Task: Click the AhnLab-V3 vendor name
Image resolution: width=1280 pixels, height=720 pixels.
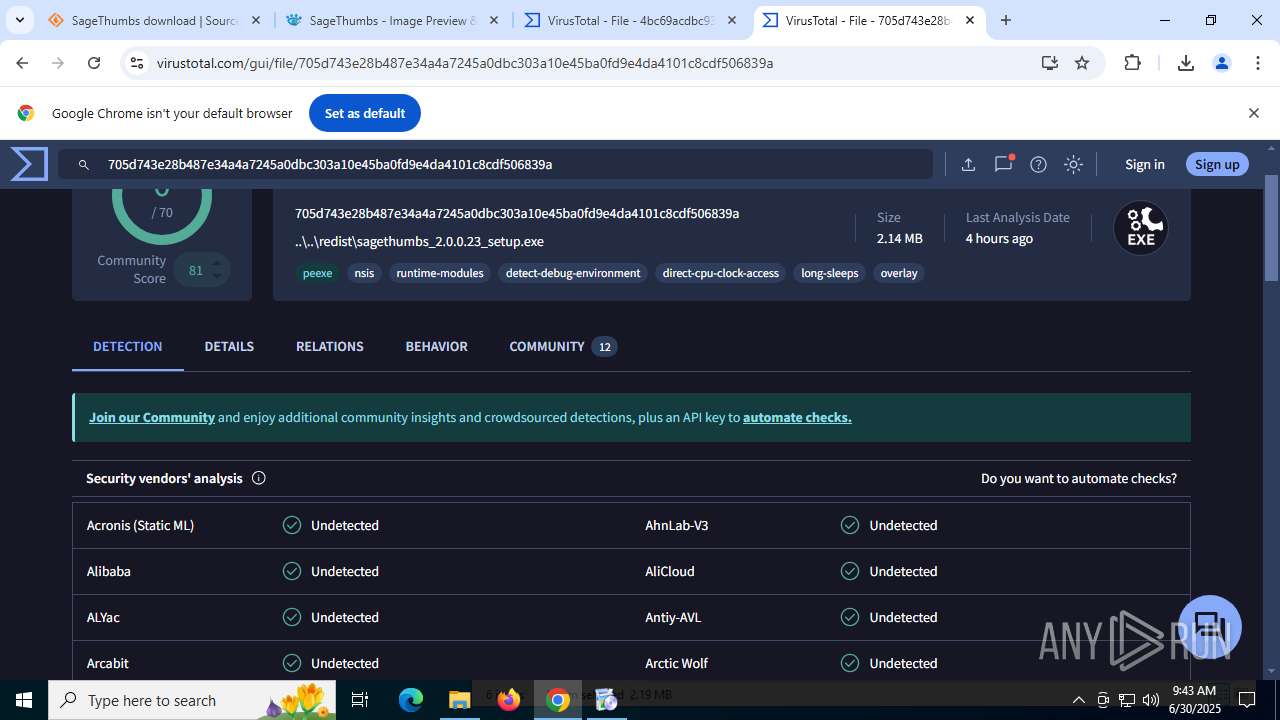Action: [x=677, y=525]
